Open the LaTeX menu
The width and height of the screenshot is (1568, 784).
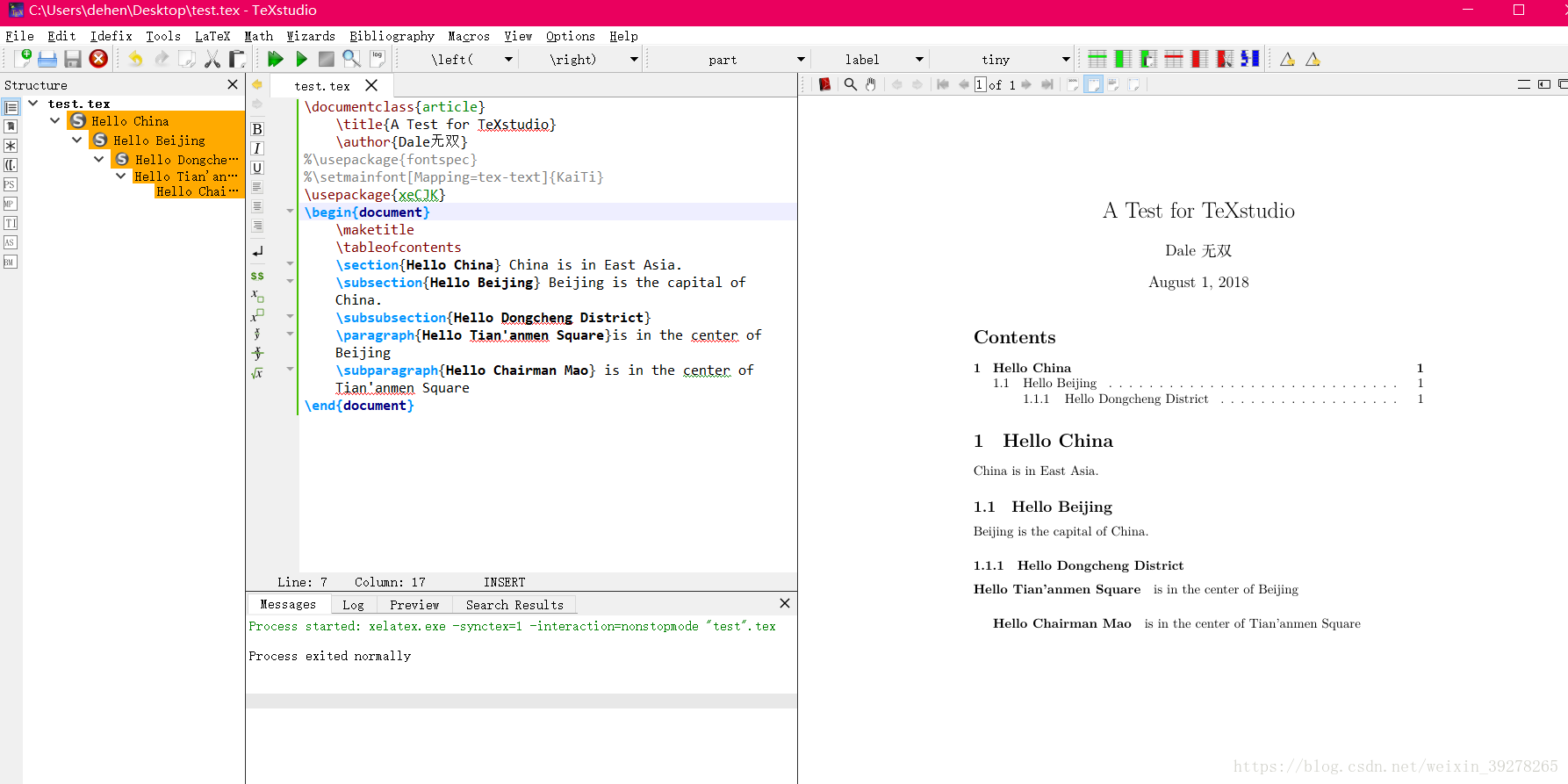(212, 36)
